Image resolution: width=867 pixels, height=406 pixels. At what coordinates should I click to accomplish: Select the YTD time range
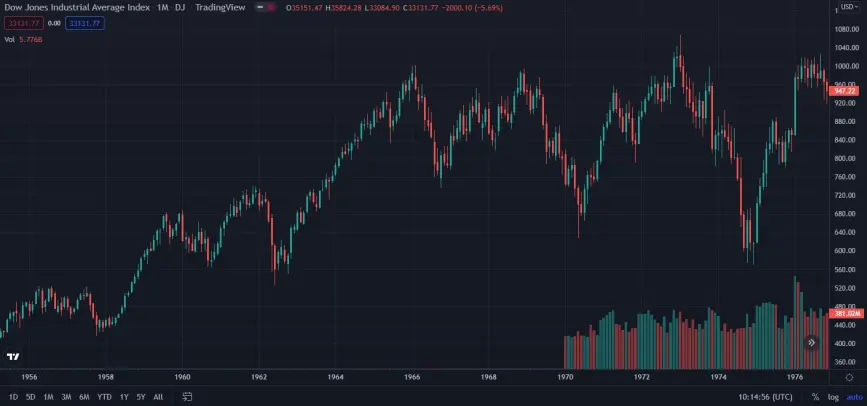coord(104,397)
